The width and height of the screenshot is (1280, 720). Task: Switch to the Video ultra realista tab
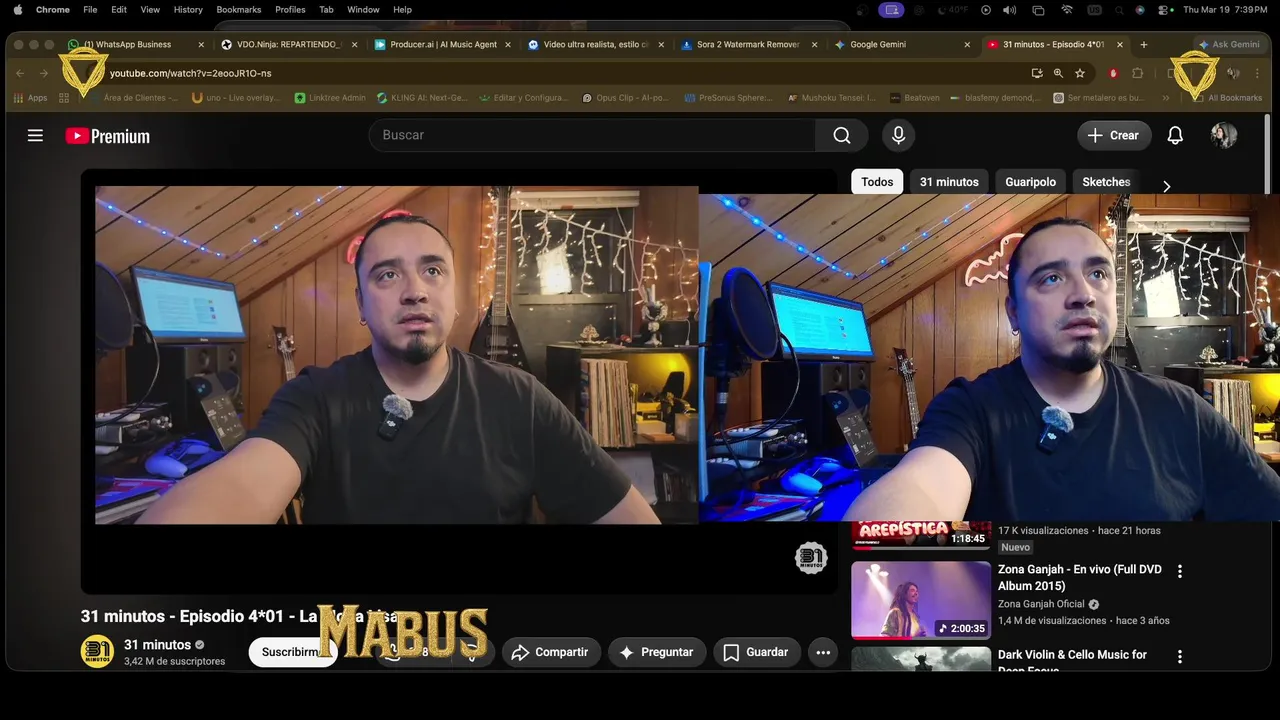point(595,45)
